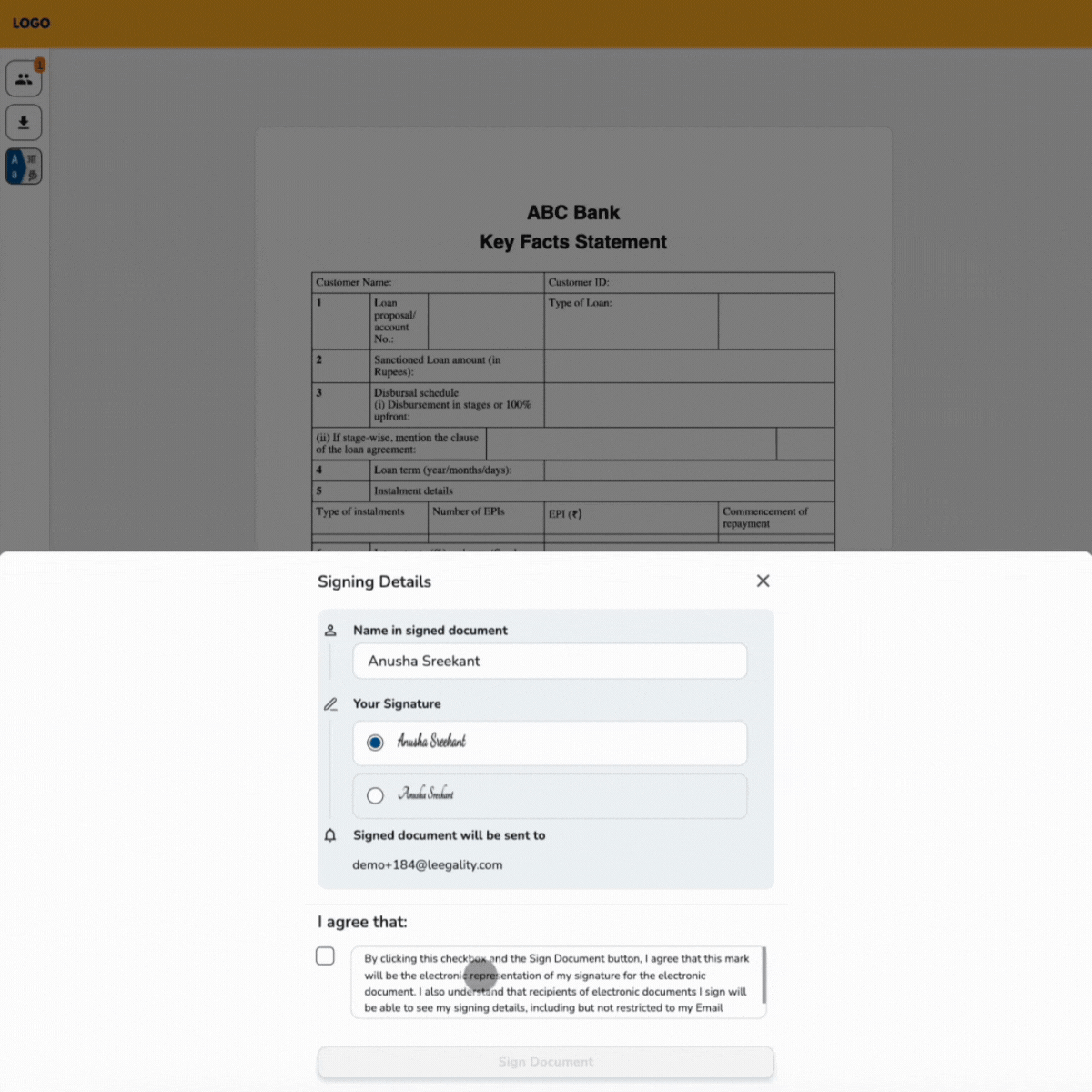Click the person icon beside name field
Screen dimensions: 1092x1092
330,629
